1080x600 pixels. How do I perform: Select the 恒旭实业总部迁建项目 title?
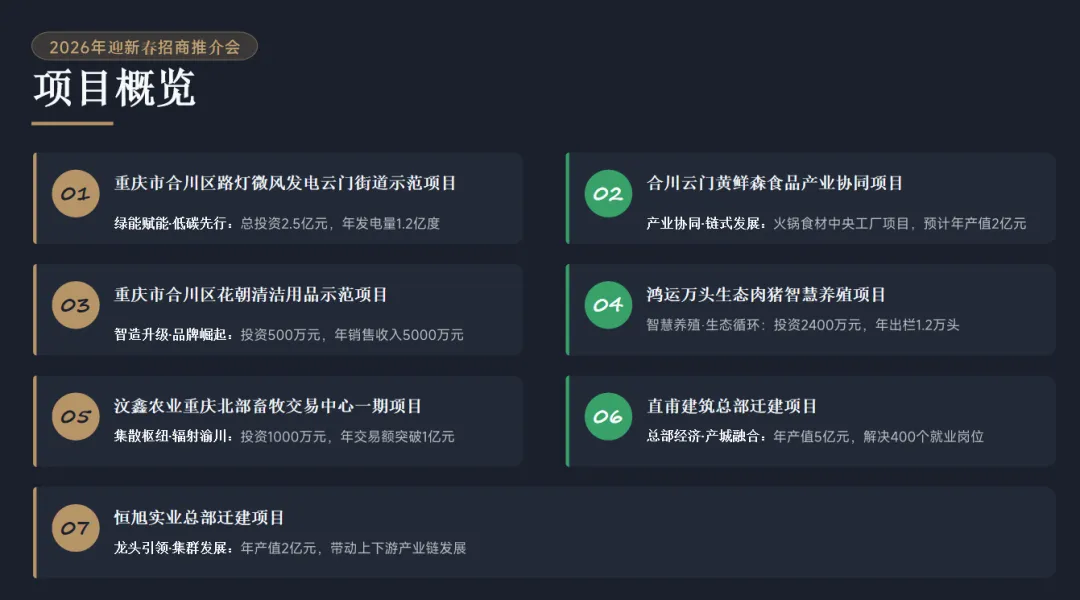tap(199, 518)
